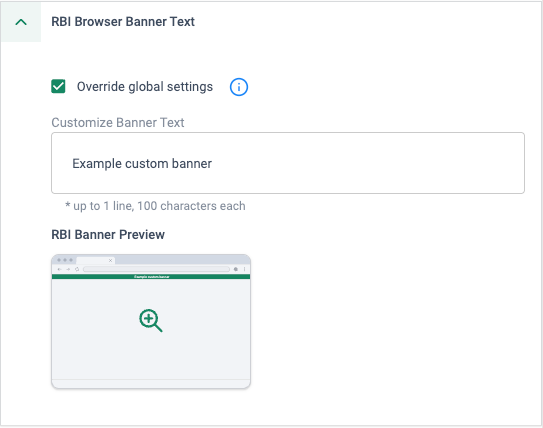
Task: Open the info tooltip beside Override global settings
Action: 239,87
